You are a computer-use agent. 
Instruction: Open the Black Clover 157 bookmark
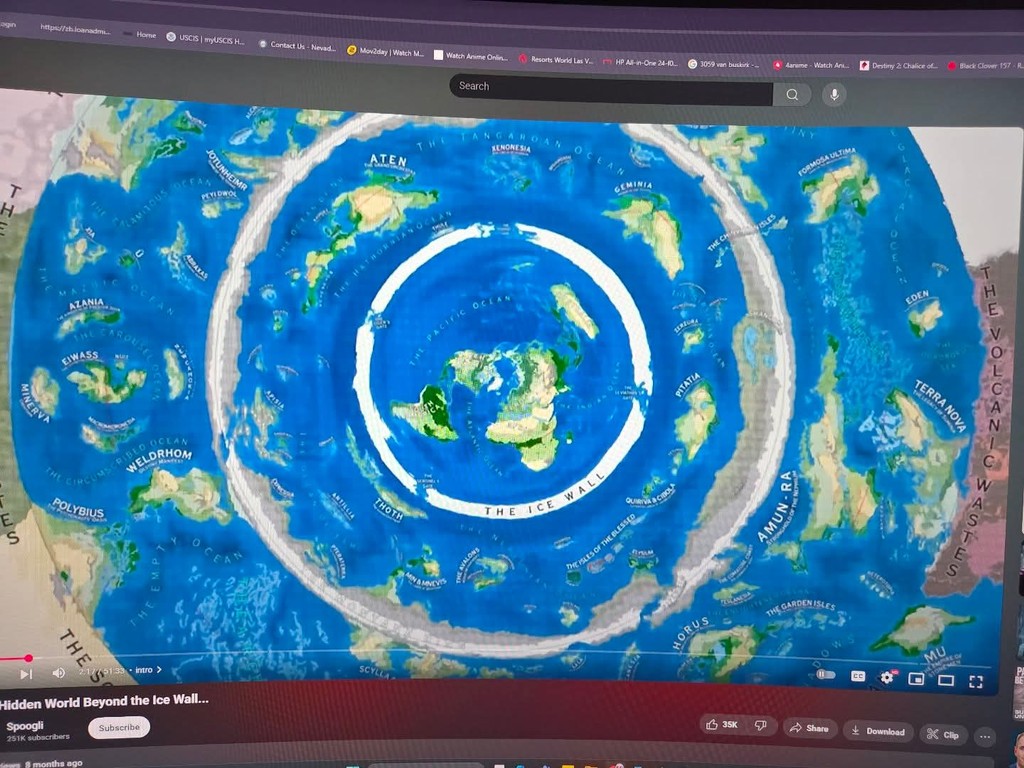point(985,66)
